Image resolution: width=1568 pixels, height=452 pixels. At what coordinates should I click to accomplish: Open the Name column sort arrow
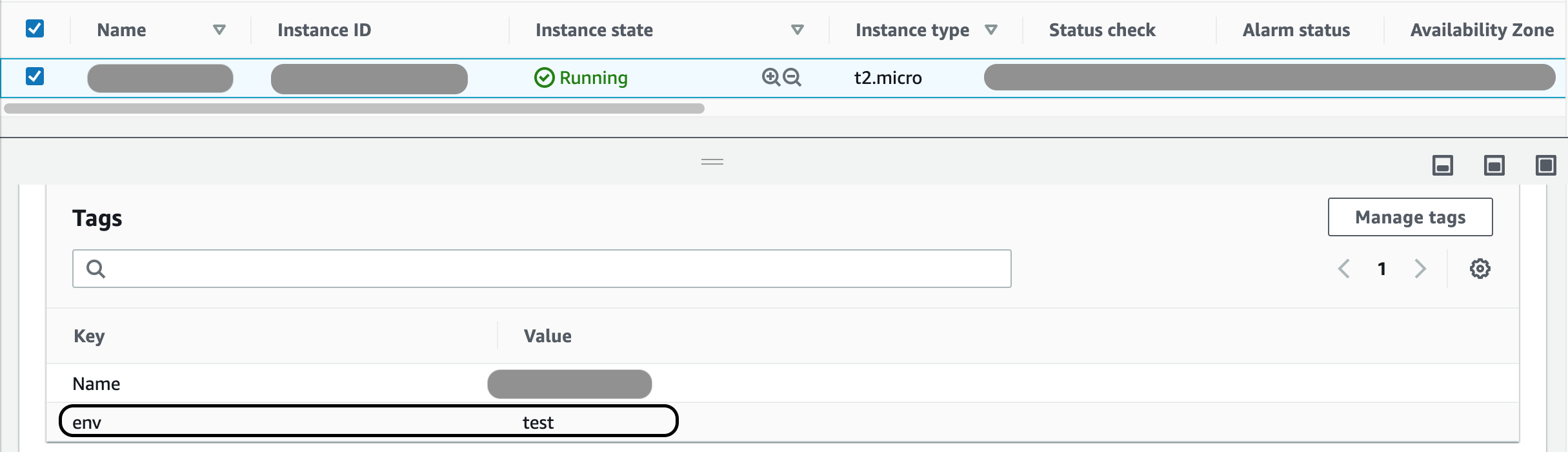click(219, 30)
